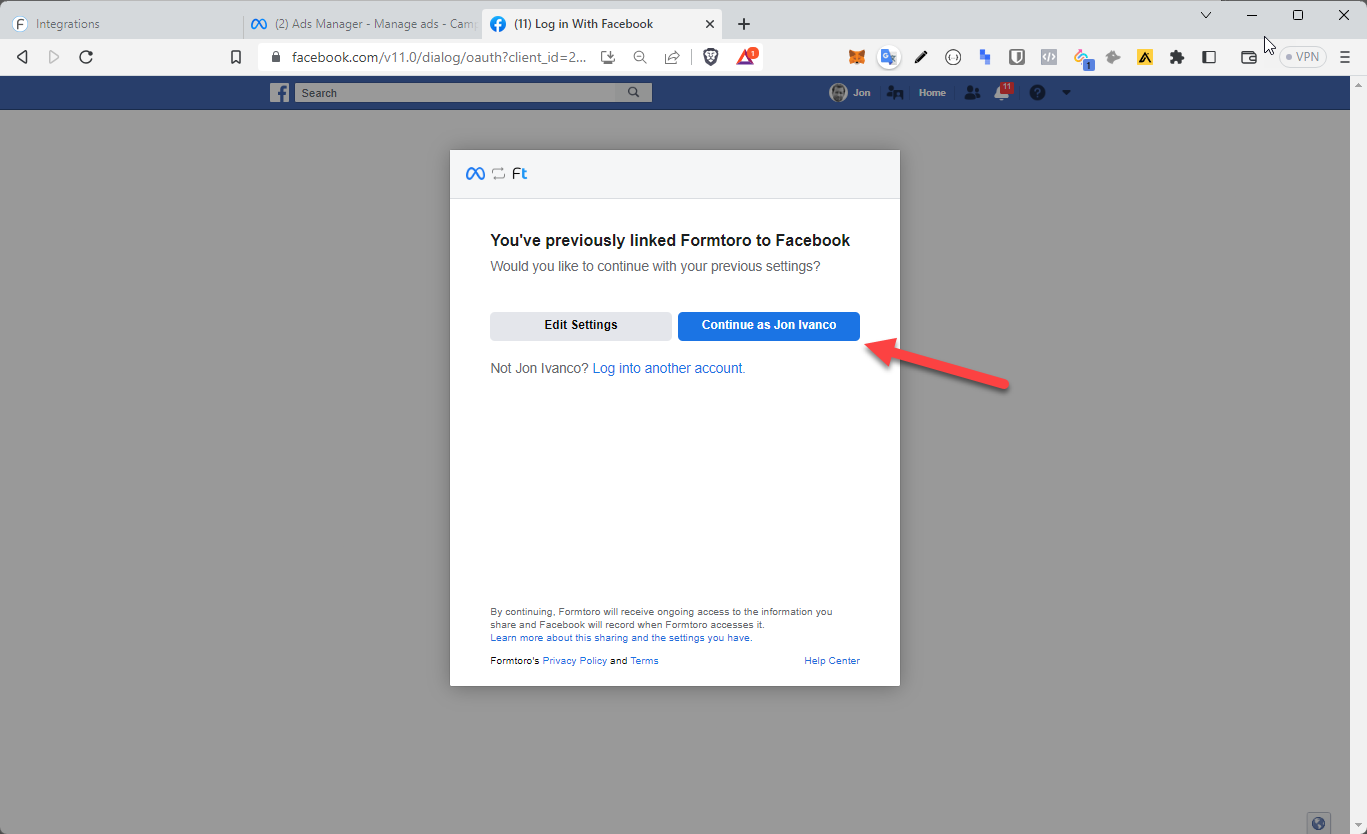
Task: Click the Facebook search magnifier button
Action: pos(634,93)
